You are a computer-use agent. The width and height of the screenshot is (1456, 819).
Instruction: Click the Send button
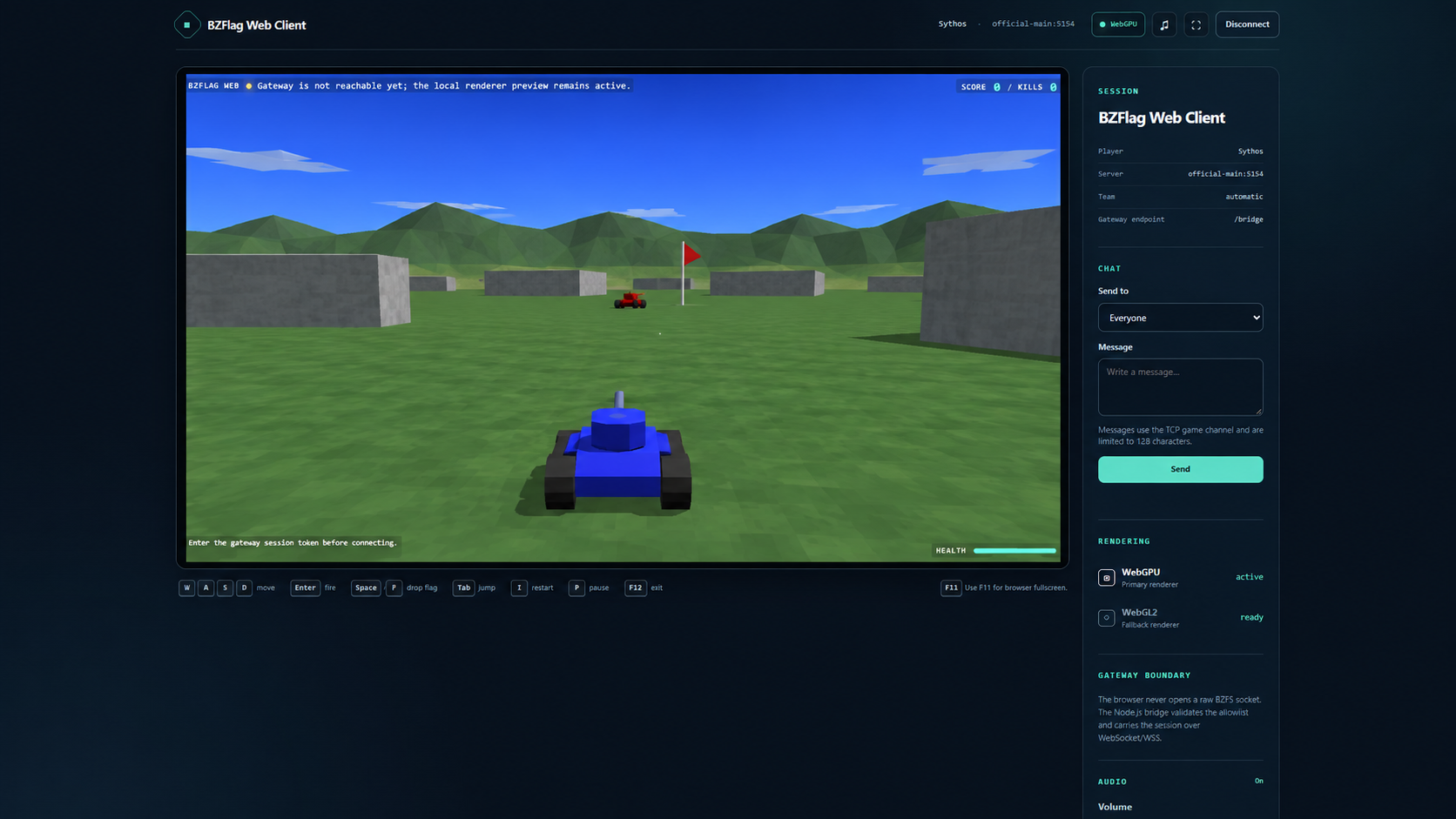coord(1180,469)
